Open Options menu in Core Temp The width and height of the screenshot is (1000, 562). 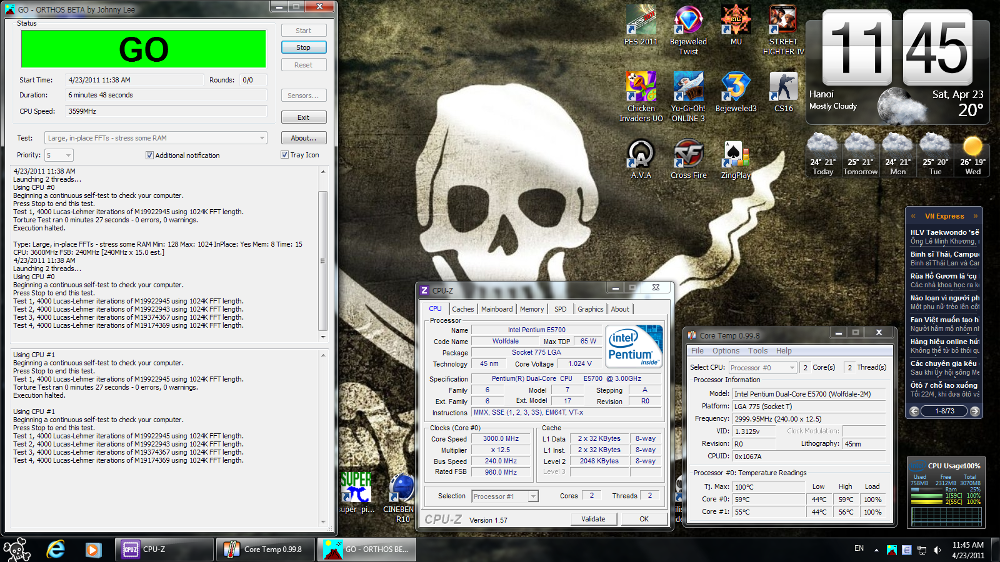click(726, 351)
